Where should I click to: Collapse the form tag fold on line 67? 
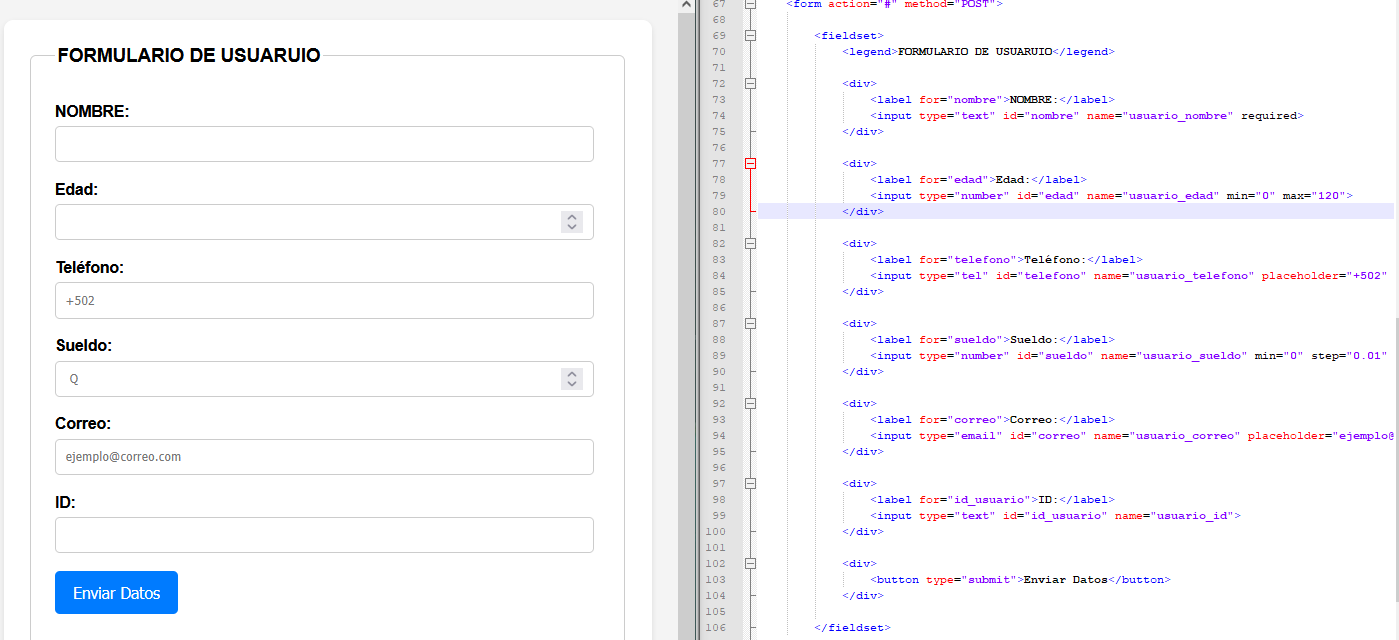pos(750,4)
